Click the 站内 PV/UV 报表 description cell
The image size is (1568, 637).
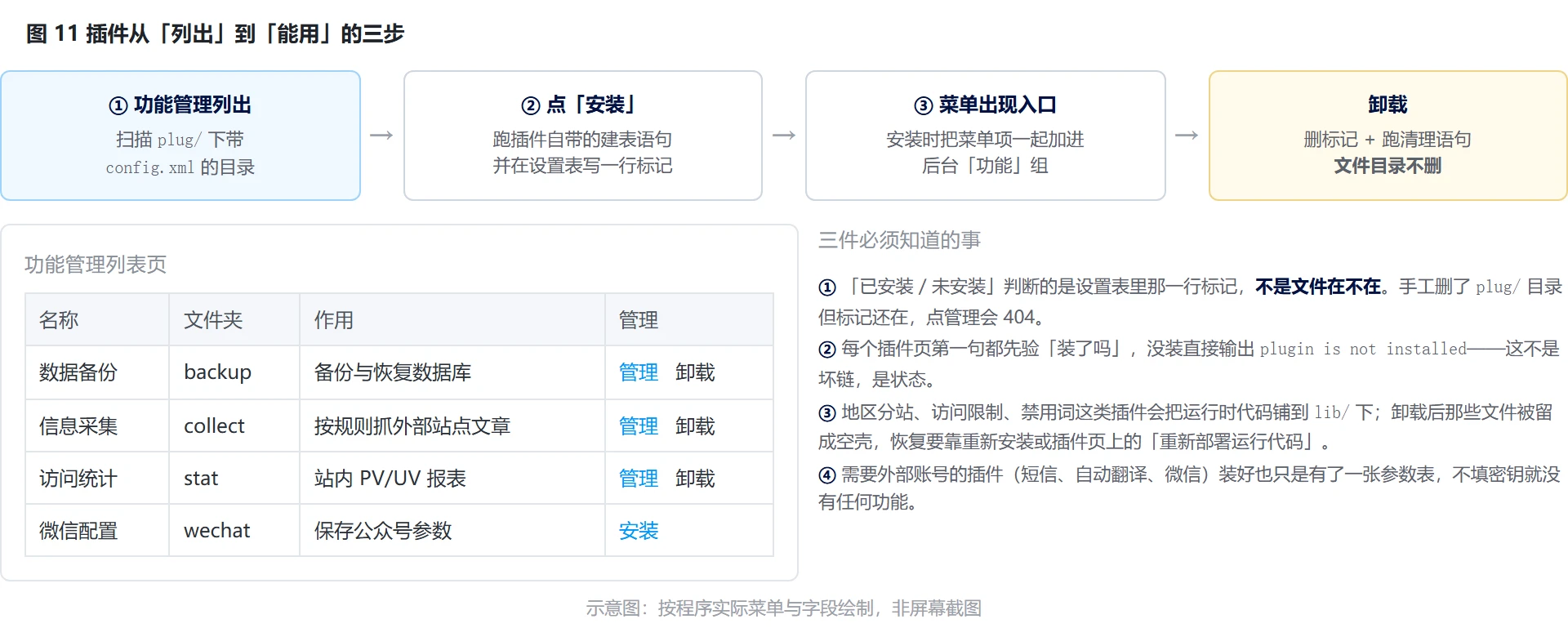pos(452,479)
